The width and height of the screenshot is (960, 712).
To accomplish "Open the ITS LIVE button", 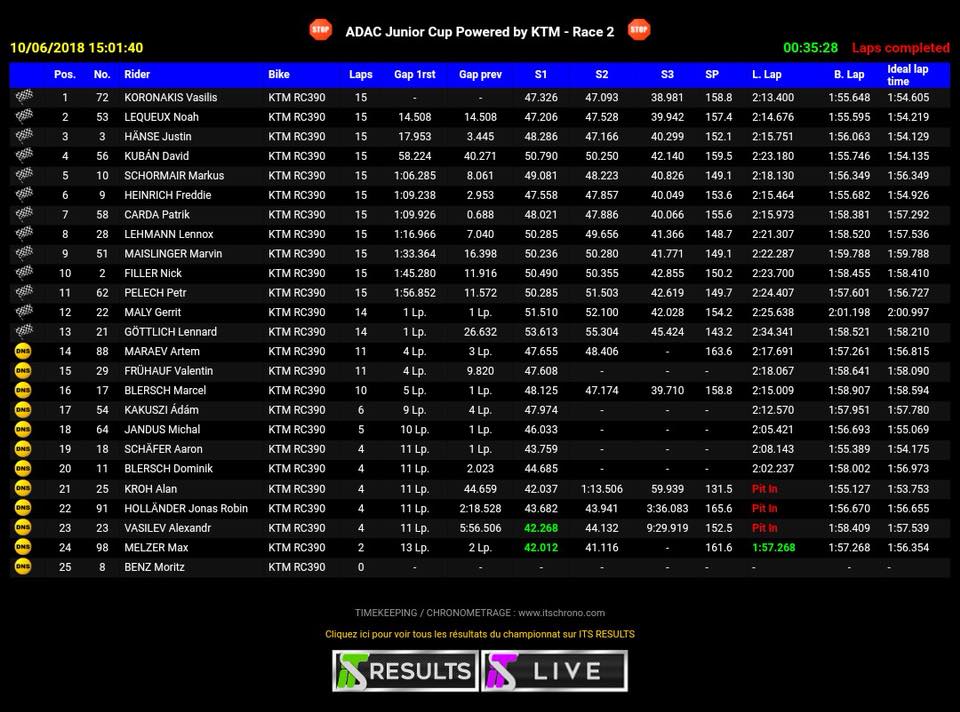I will tap(555, 671).
